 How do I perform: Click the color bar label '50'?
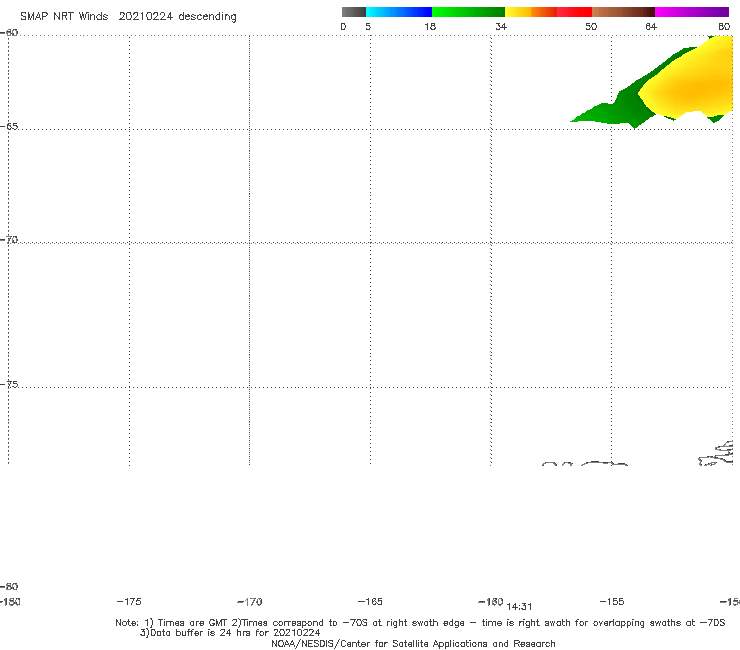pos(591,27)
